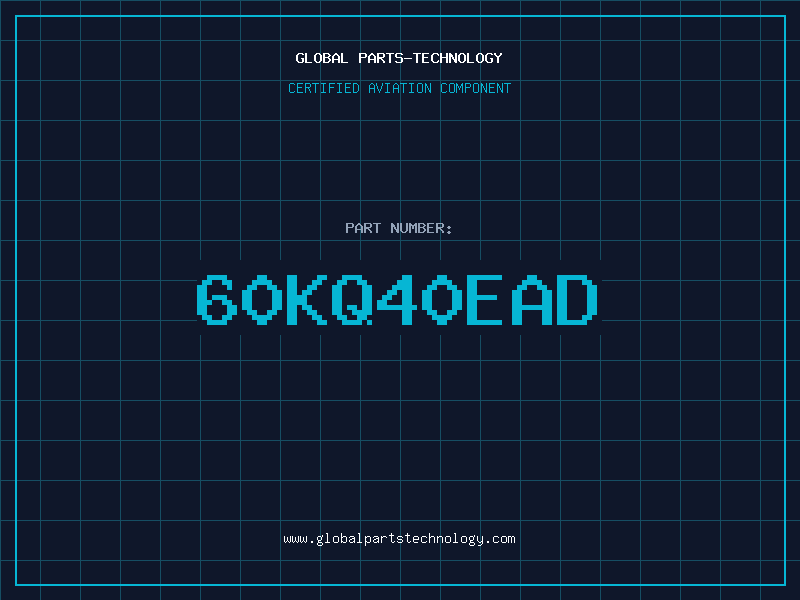Click the CERTIFIED AVIATION COMPONENT subtitle

(x=399, y=88)
